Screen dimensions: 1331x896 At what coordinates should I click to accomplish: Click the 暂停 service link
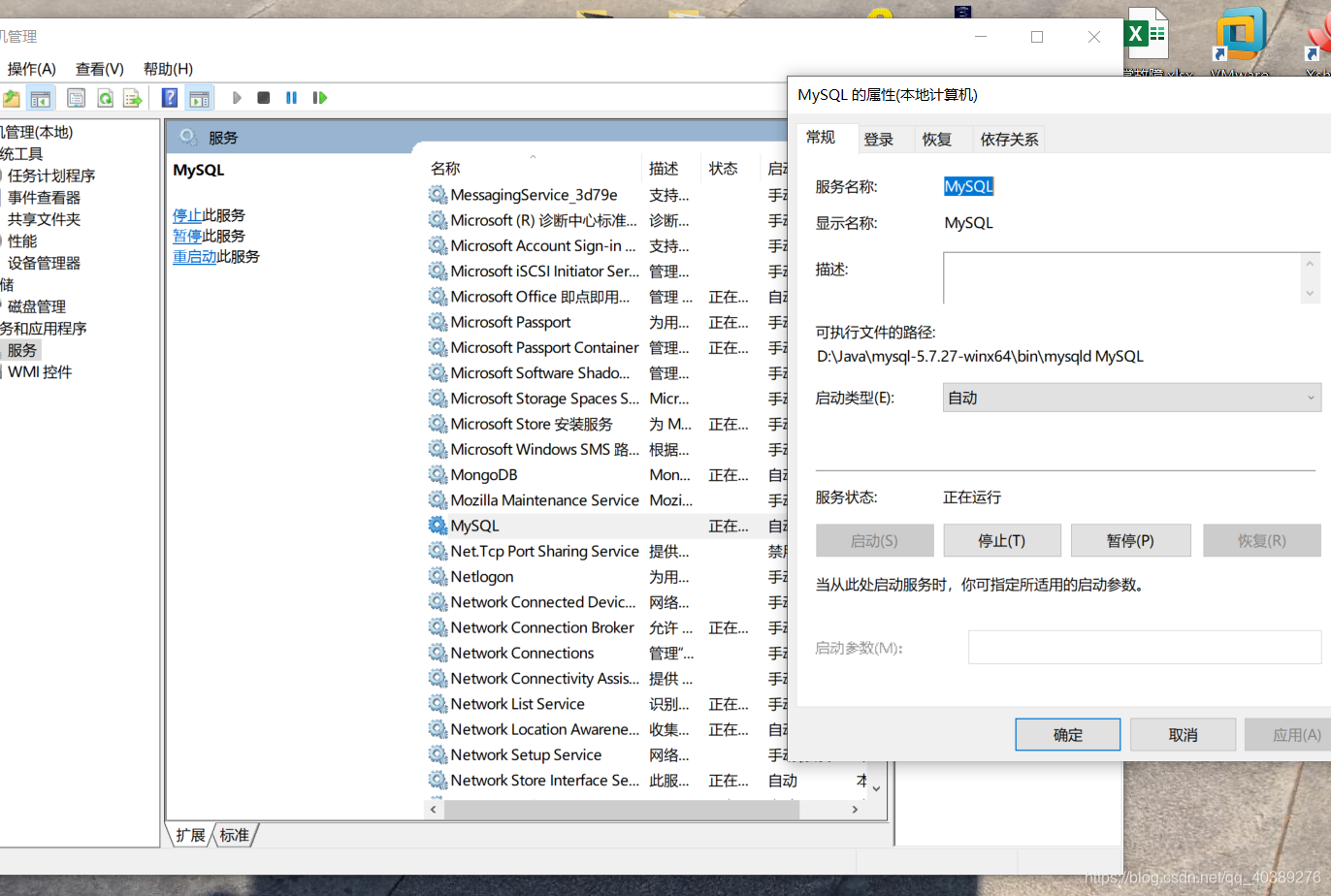click(187, 236)
